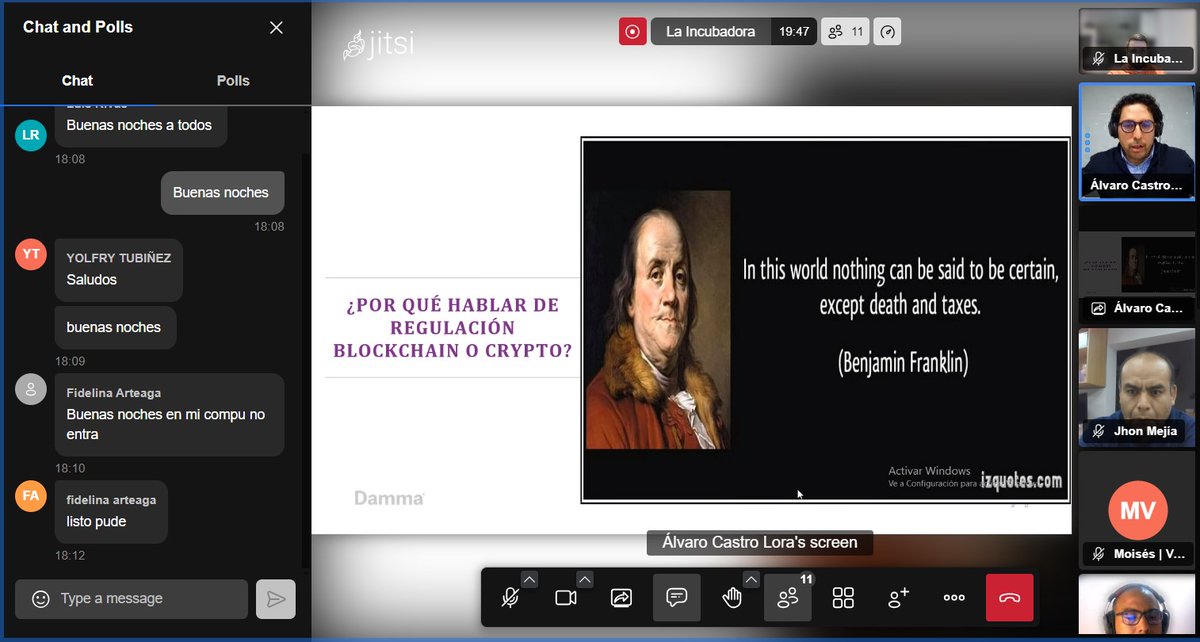Select Moisés MV avatar thumbnail
1200x642 pixels.
pyautogui.click(x=1137, y=510)
